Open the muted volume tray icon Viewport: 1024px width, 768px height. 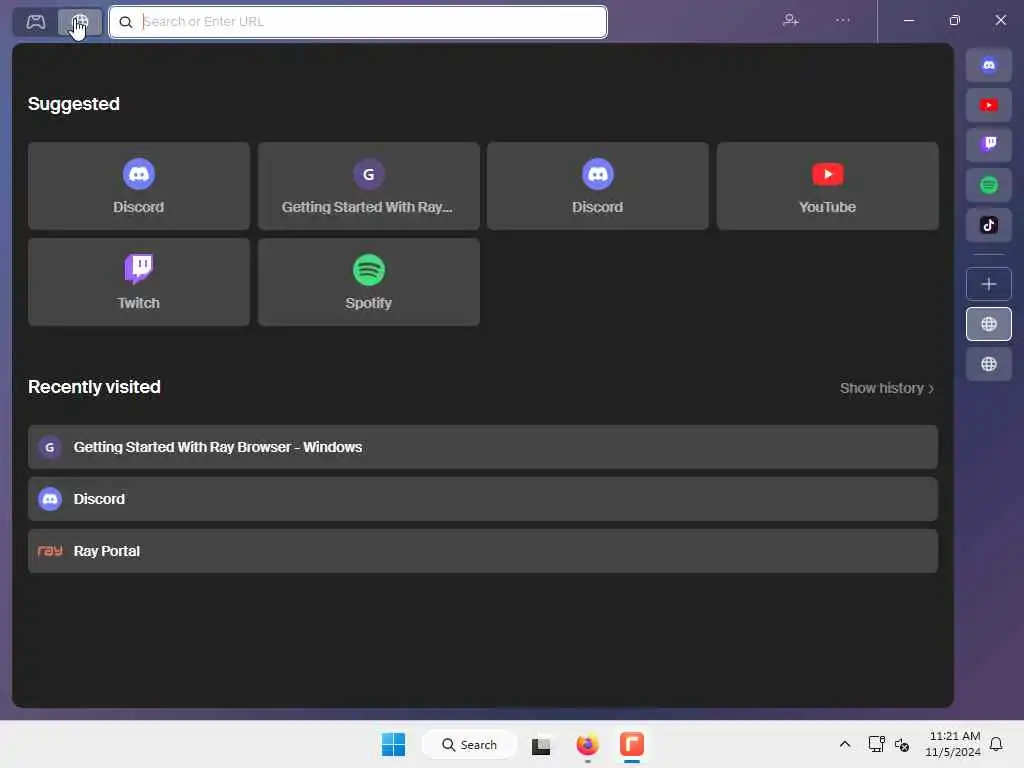[902, 744]
